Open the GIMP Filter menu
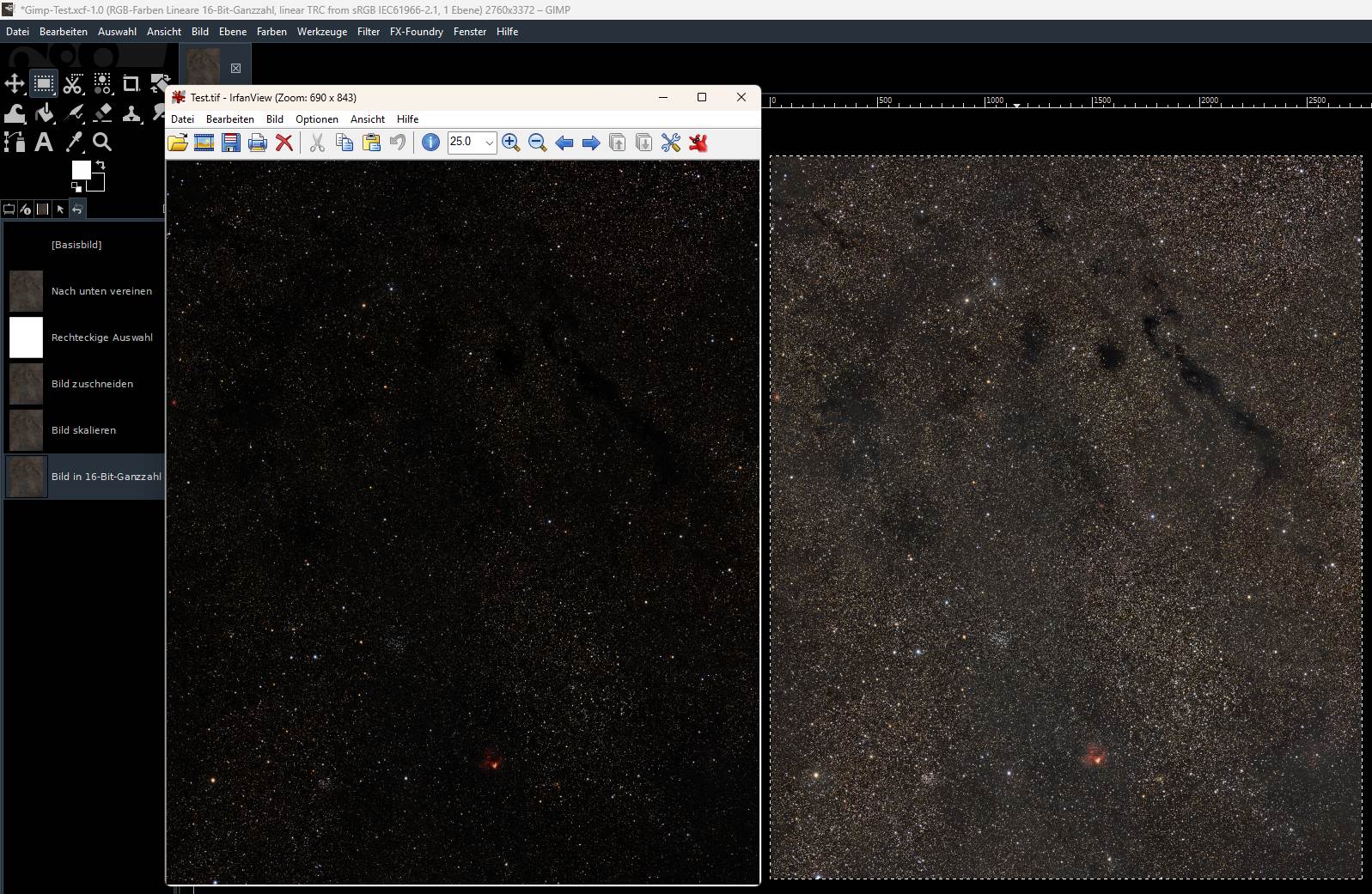The height and width of the screenshot is (894, 1372). (x=368, y=32)
